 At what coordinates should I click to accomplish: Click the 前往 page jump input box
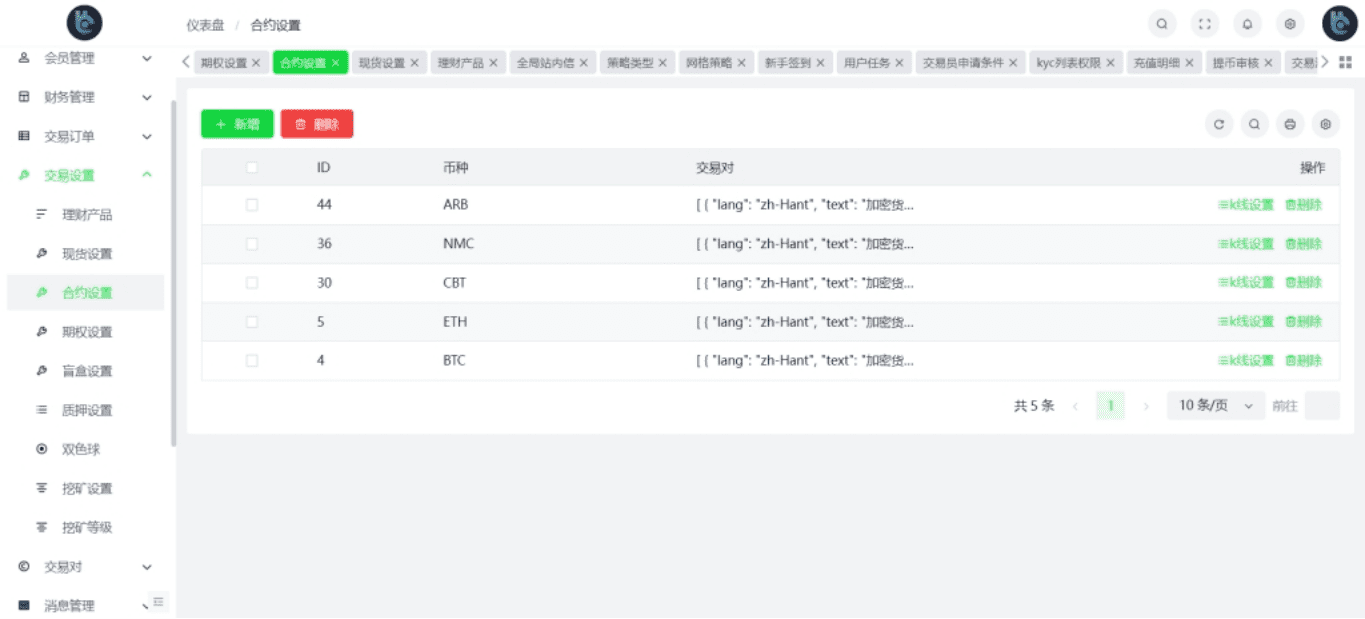[1322, 405]
